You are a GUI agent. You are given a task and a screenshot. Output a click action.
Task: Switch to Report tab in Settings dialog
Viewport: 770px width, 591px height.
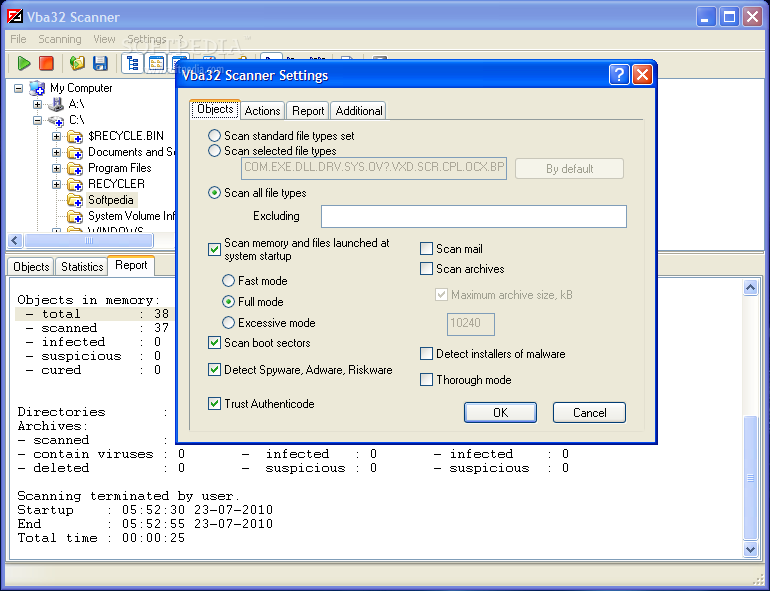[x=308, y=111]
